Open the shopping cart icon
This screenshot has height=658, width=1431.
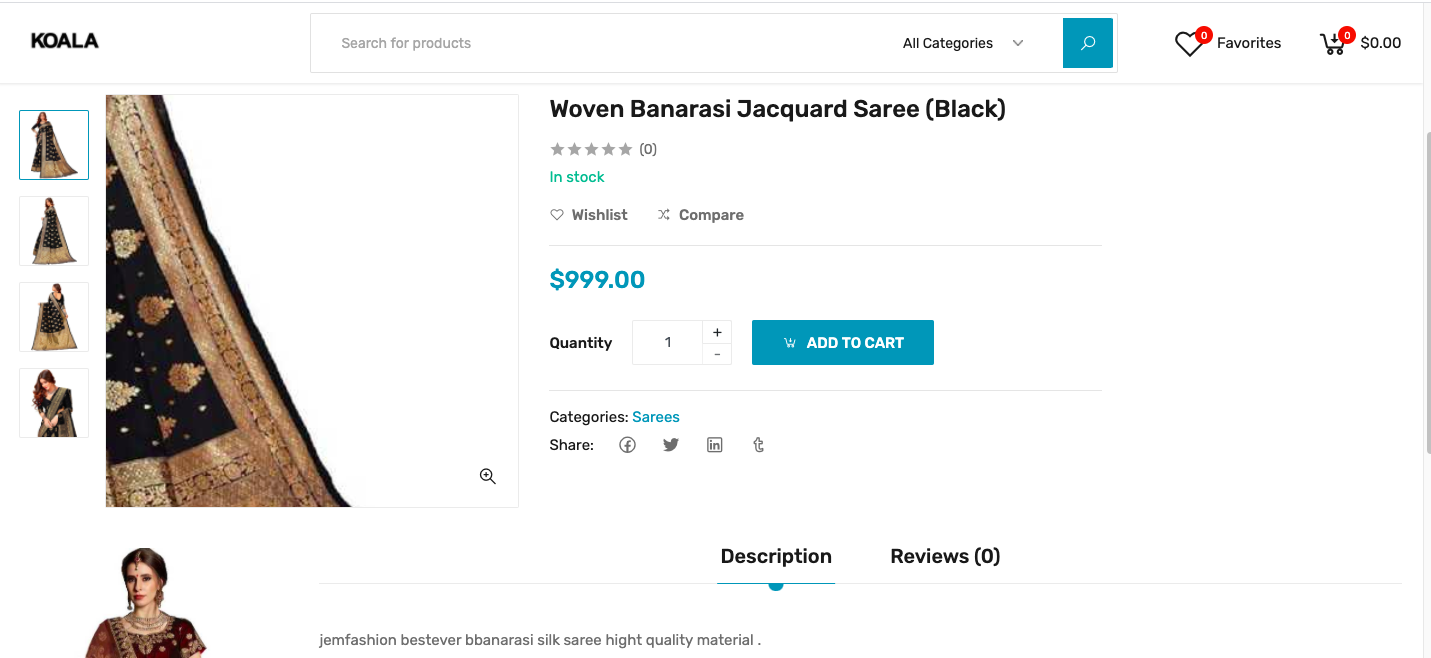pyautogui.click(x=1333, y=44)
